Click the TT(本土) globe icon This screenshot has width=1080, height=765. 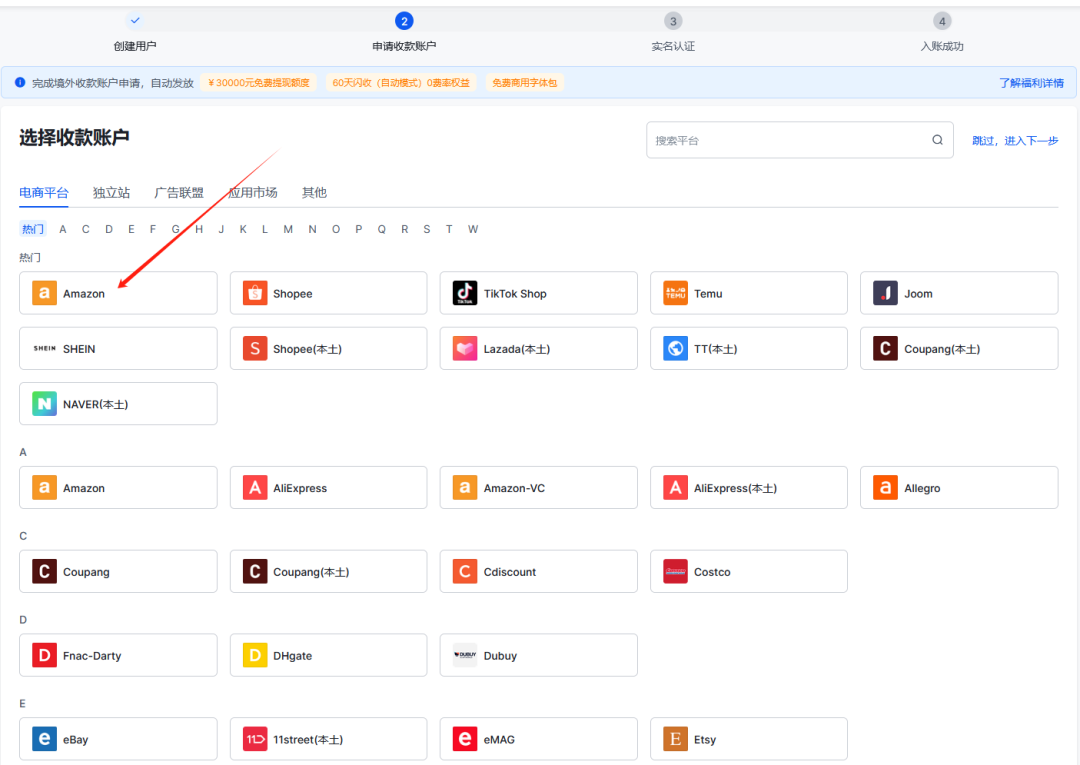[676, 348]
